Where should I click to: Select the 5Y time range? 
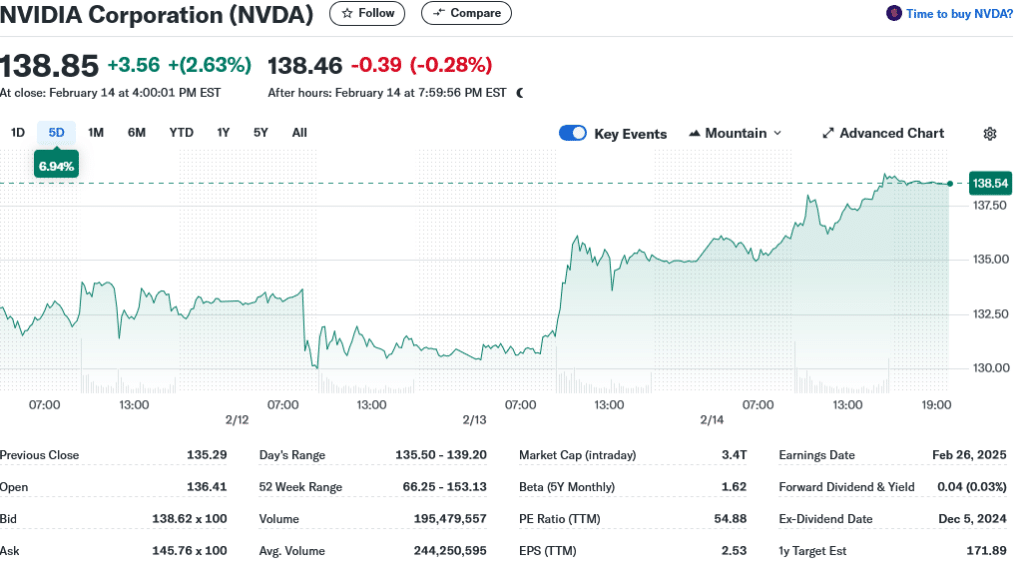tap(261, 133)
